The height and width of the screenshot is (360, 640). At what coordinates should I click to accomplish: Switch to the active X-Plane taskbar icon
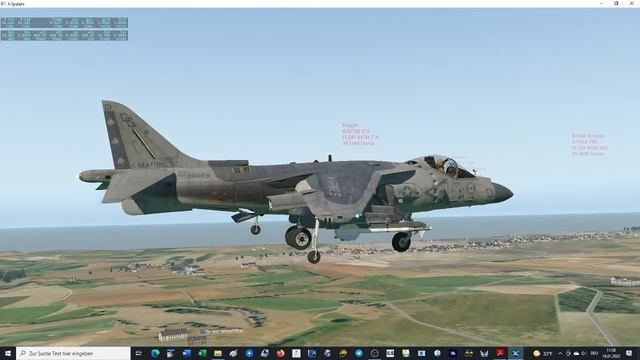[x=516, y=353]
